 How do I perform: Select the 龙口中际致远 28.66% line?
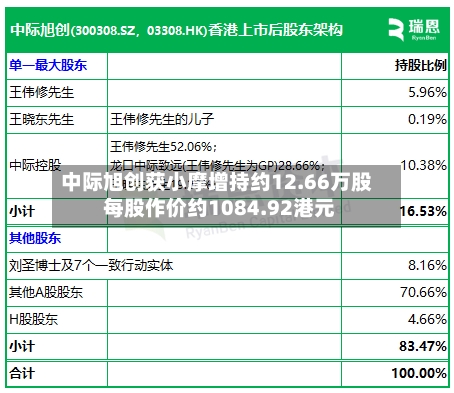click(218, 165)
